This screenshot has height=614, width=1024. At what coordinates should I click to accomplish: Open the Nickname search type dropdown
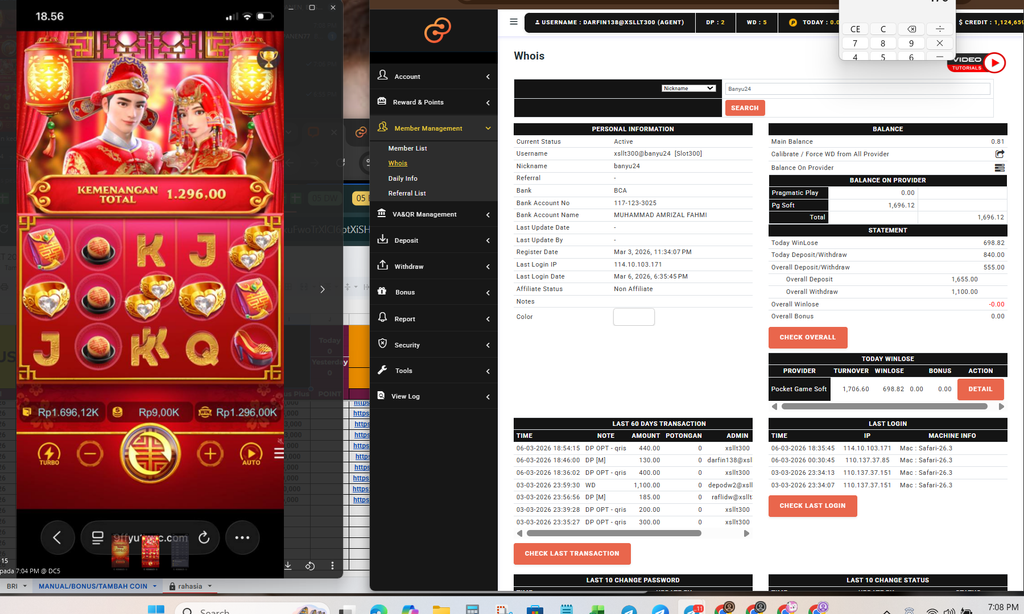[688, 88]
